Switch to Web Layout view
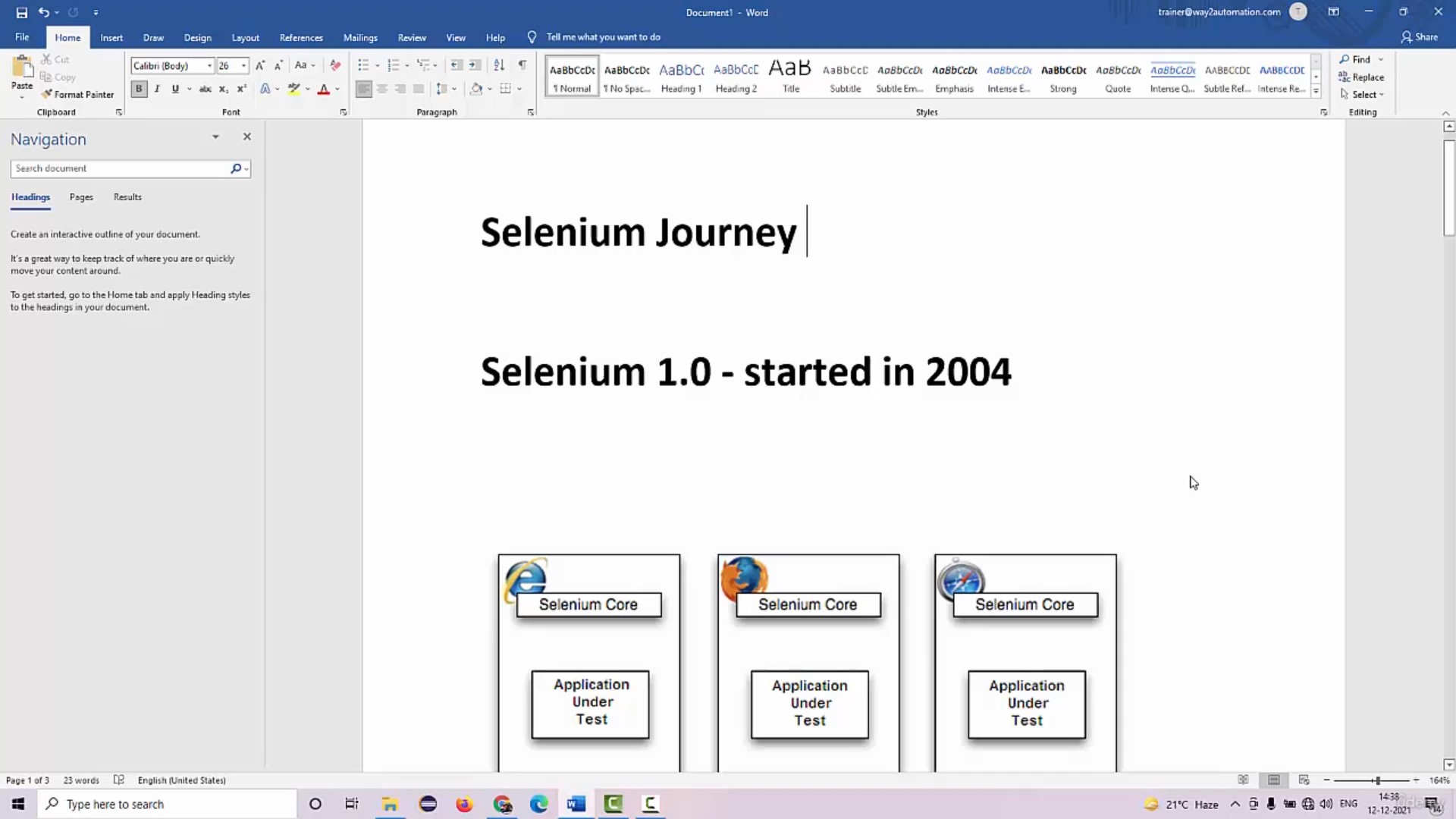Viewport: 1456px width, 819px height. pyautogui.click(x=1304, y=780)
